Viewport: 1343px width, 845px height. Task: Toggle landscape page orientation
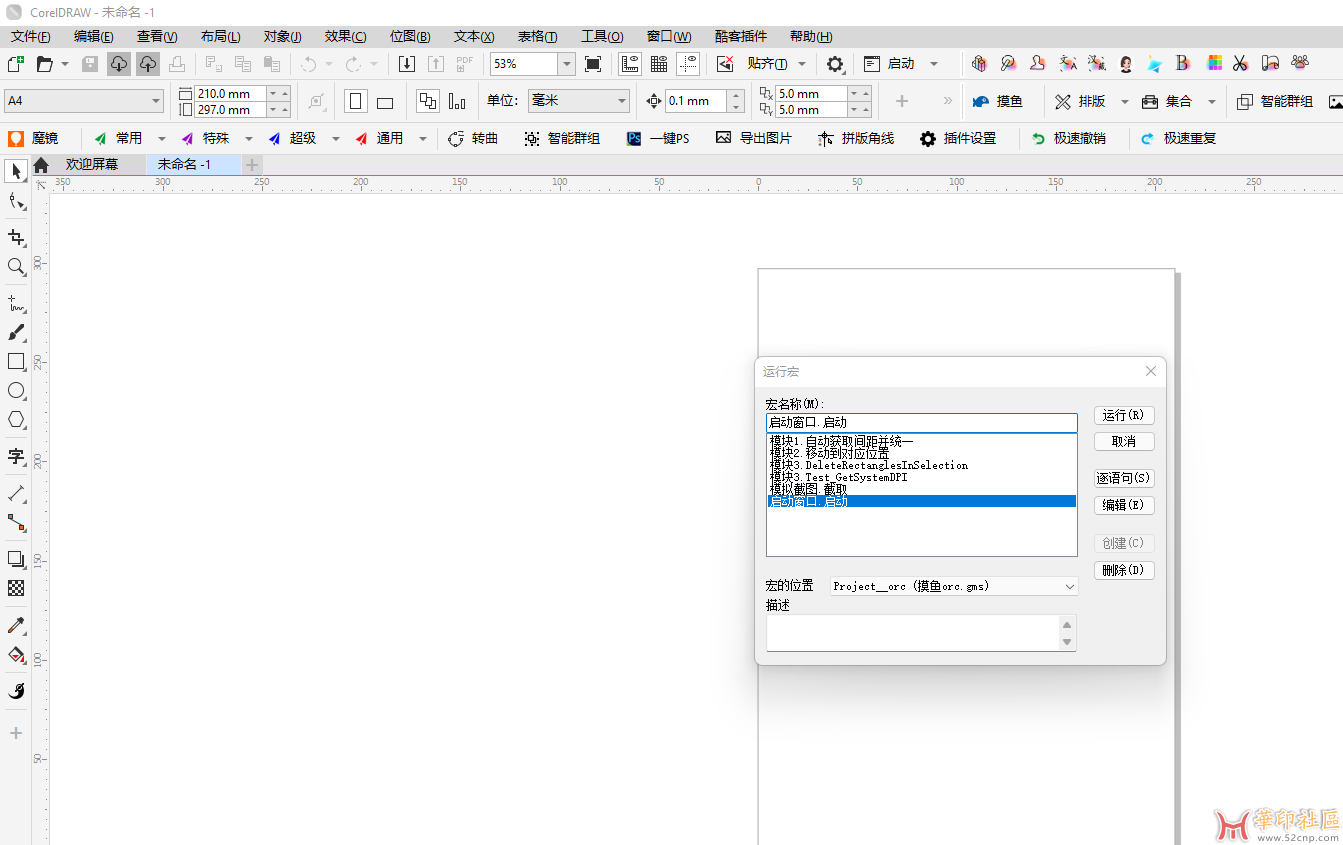(385, 102)
